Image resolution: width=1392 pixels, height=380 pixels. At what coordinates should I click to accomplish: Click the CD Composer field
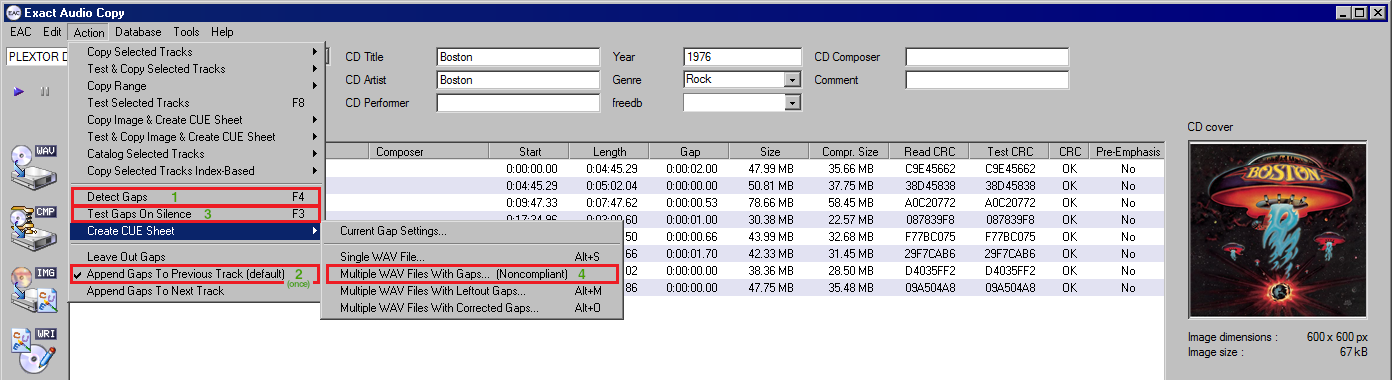pyautogui.click(x=987, y=57)
